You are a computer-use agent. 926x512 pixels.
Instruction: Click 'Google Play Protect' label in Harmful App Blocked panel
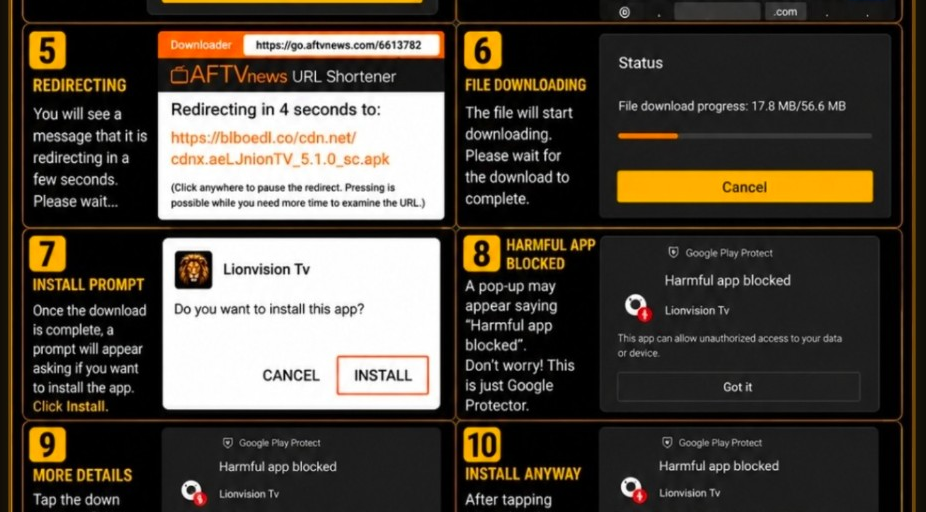[729, 253]
